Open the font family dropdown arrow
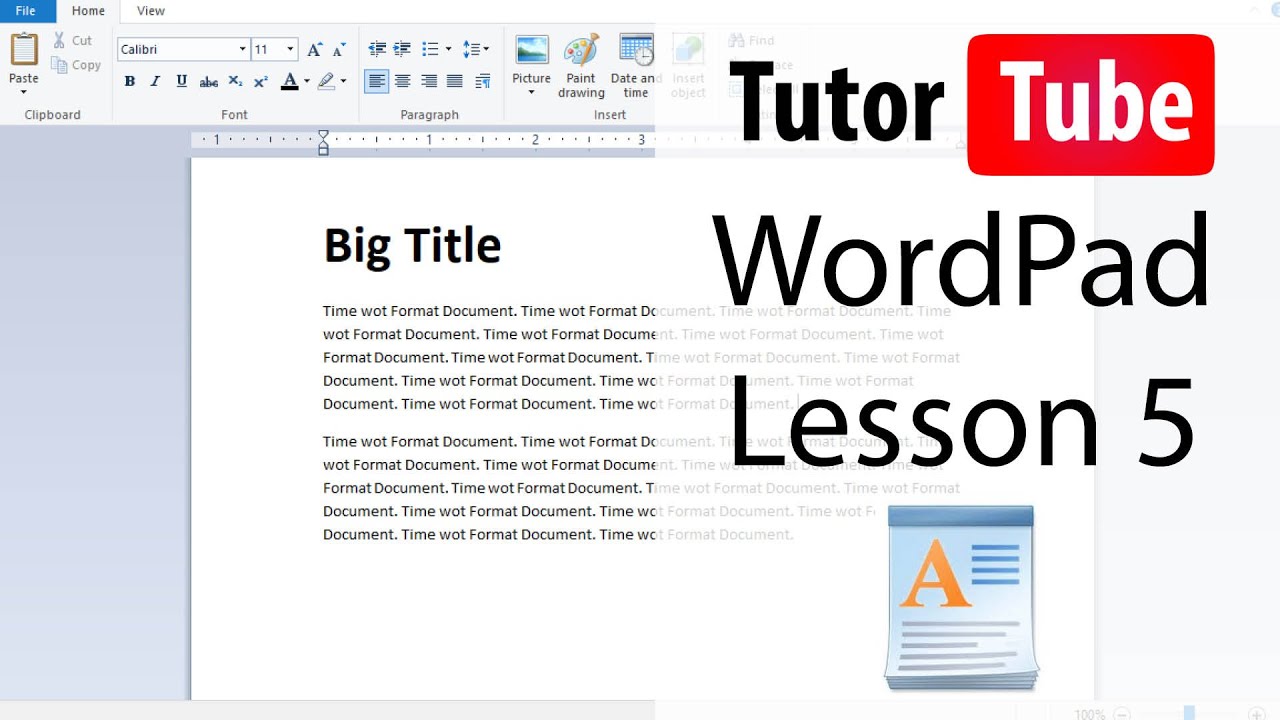1280x720 pixels. tap(242, 49)
